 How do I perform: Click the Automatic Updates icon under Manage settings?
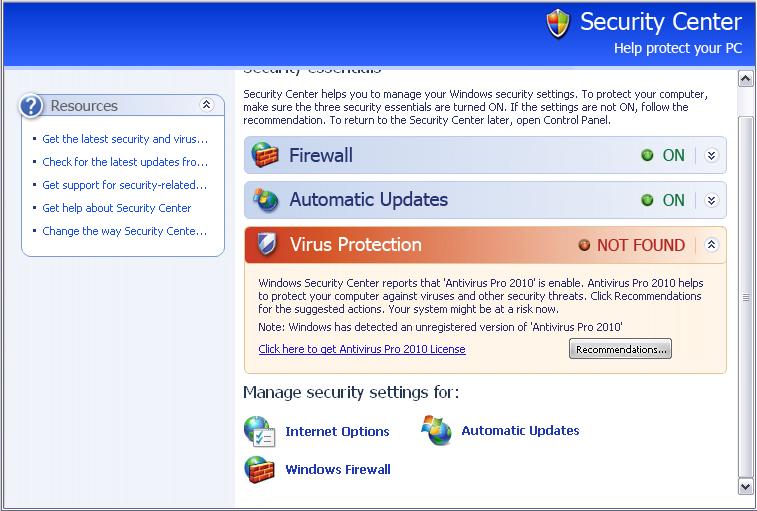coord(436,430)
